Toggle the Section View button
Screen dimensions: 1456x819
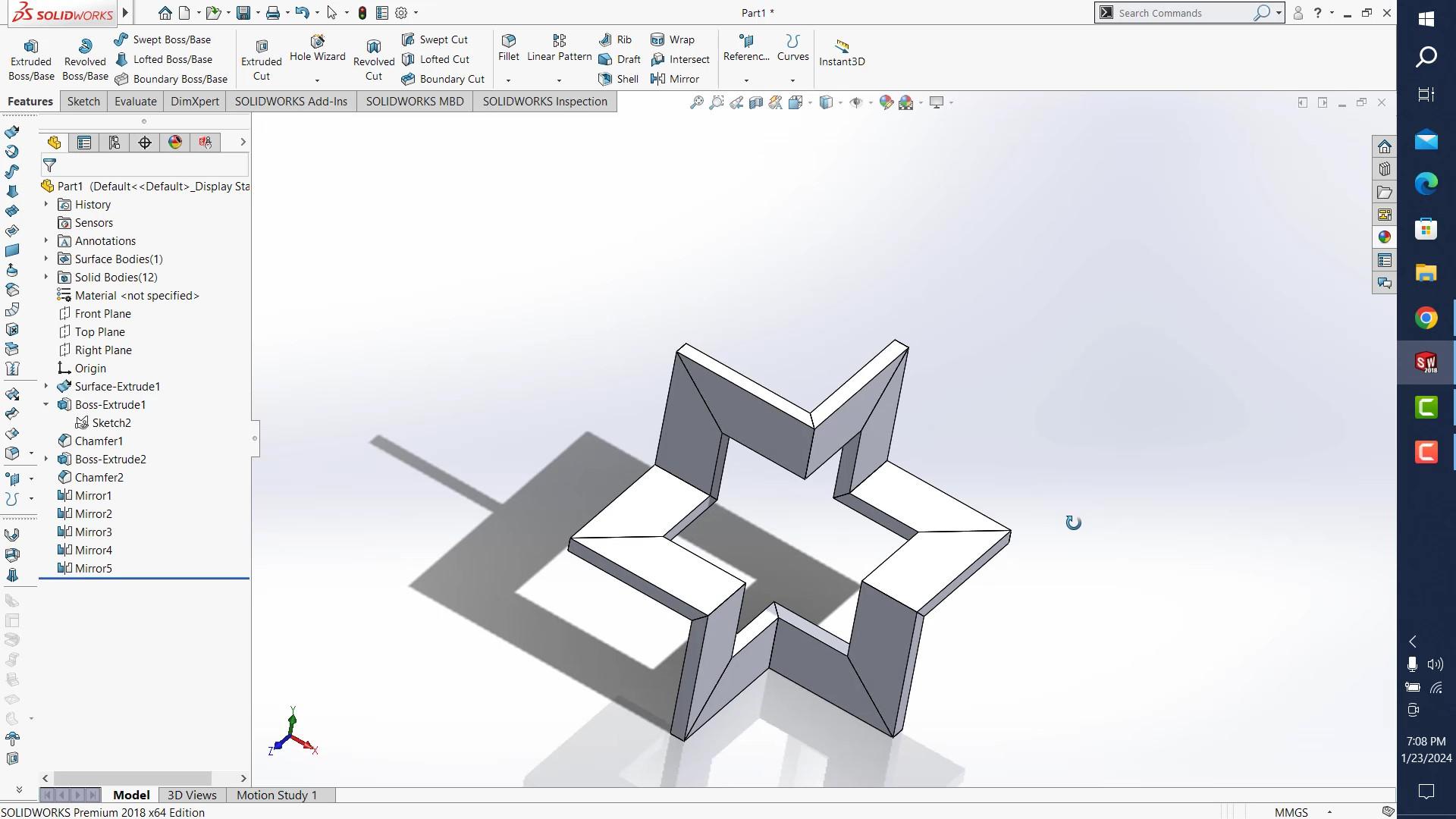point(756,102)
